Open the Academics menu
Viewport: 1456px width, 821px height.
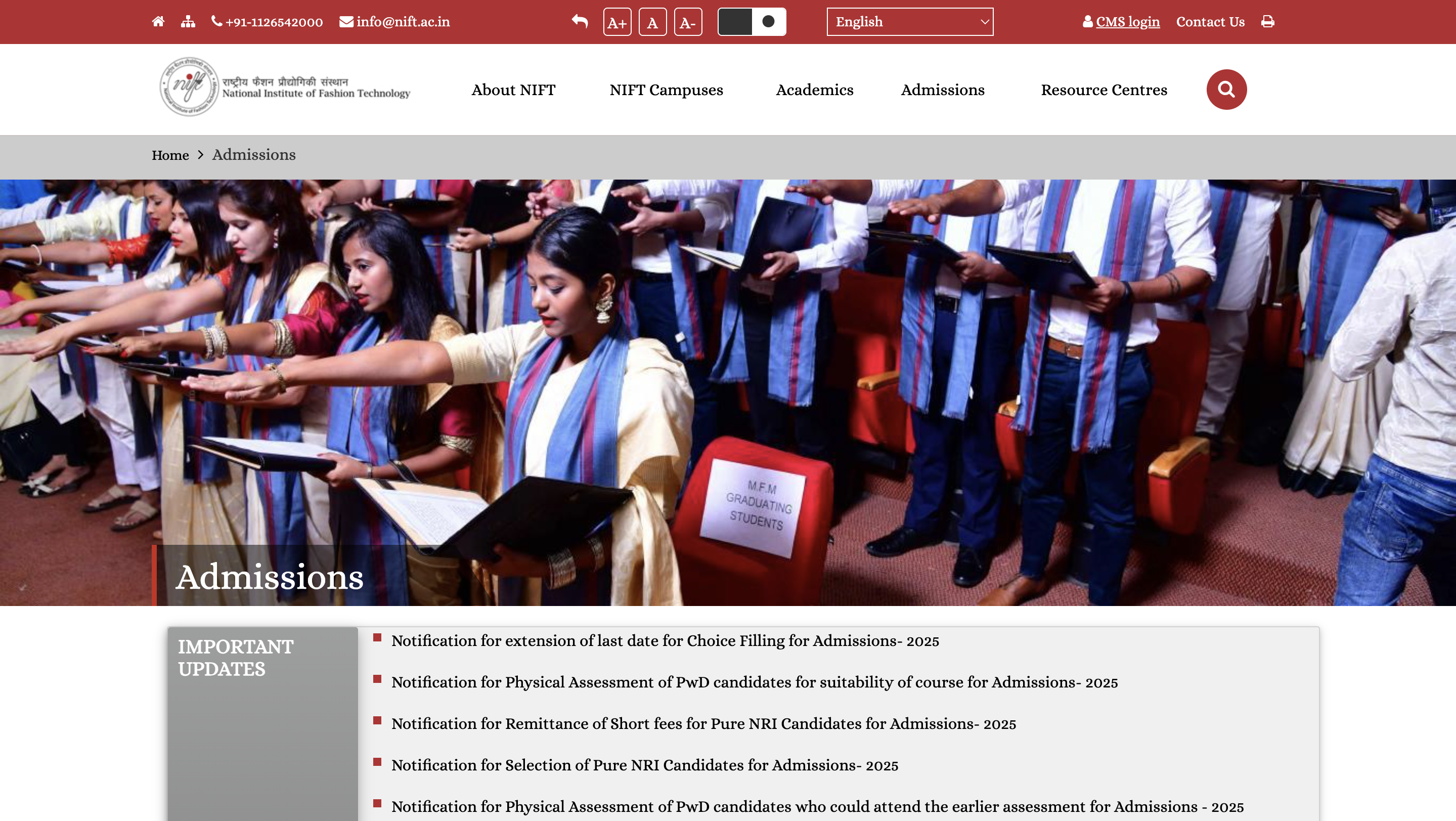click(x=814, y=90)
